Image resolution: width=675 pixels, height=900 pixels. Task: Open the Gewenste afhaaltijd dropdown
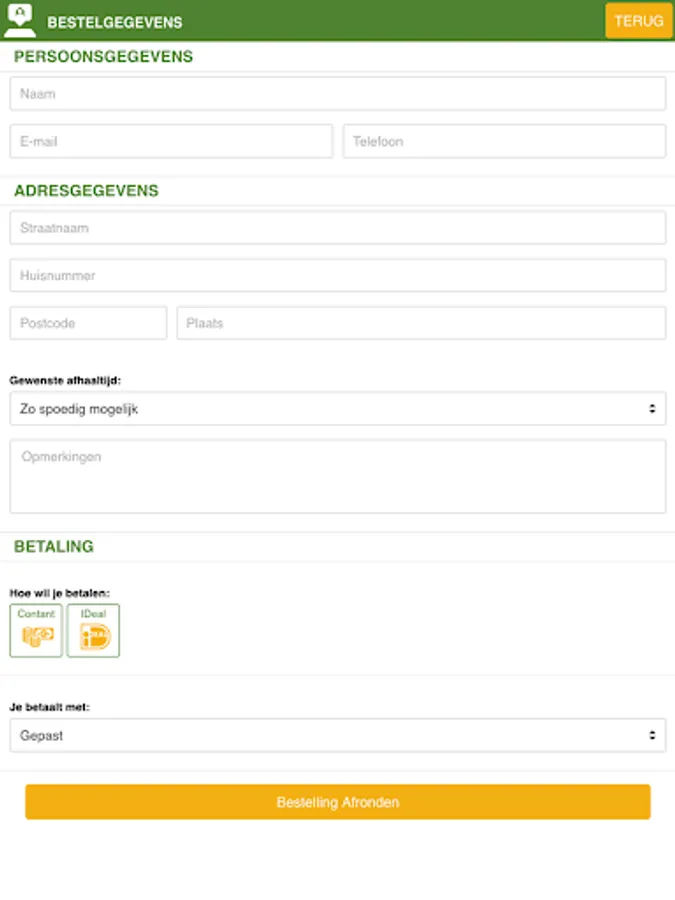[x=338, y=409]
